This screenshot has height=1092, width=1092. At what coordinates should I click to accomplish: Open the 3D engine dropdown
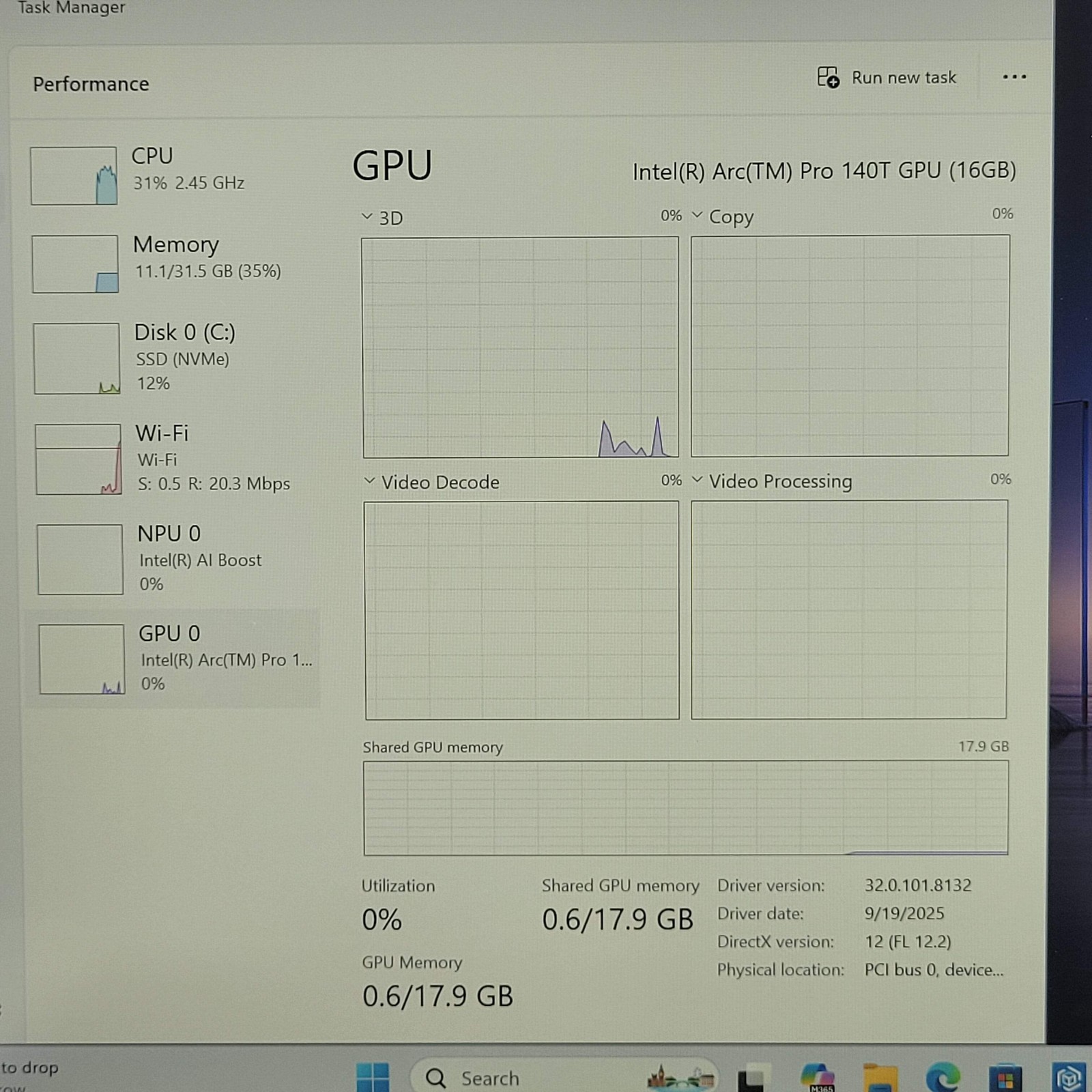(x=382, y=218)
